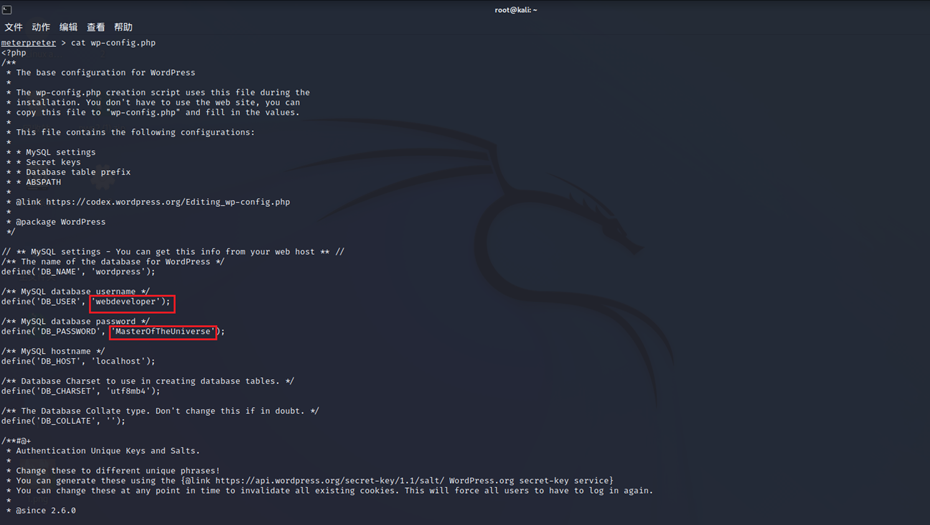Screen dimensions: 930x525
Task: Click the 'The wp-config.php creation script' line
Action: (158, 93)
